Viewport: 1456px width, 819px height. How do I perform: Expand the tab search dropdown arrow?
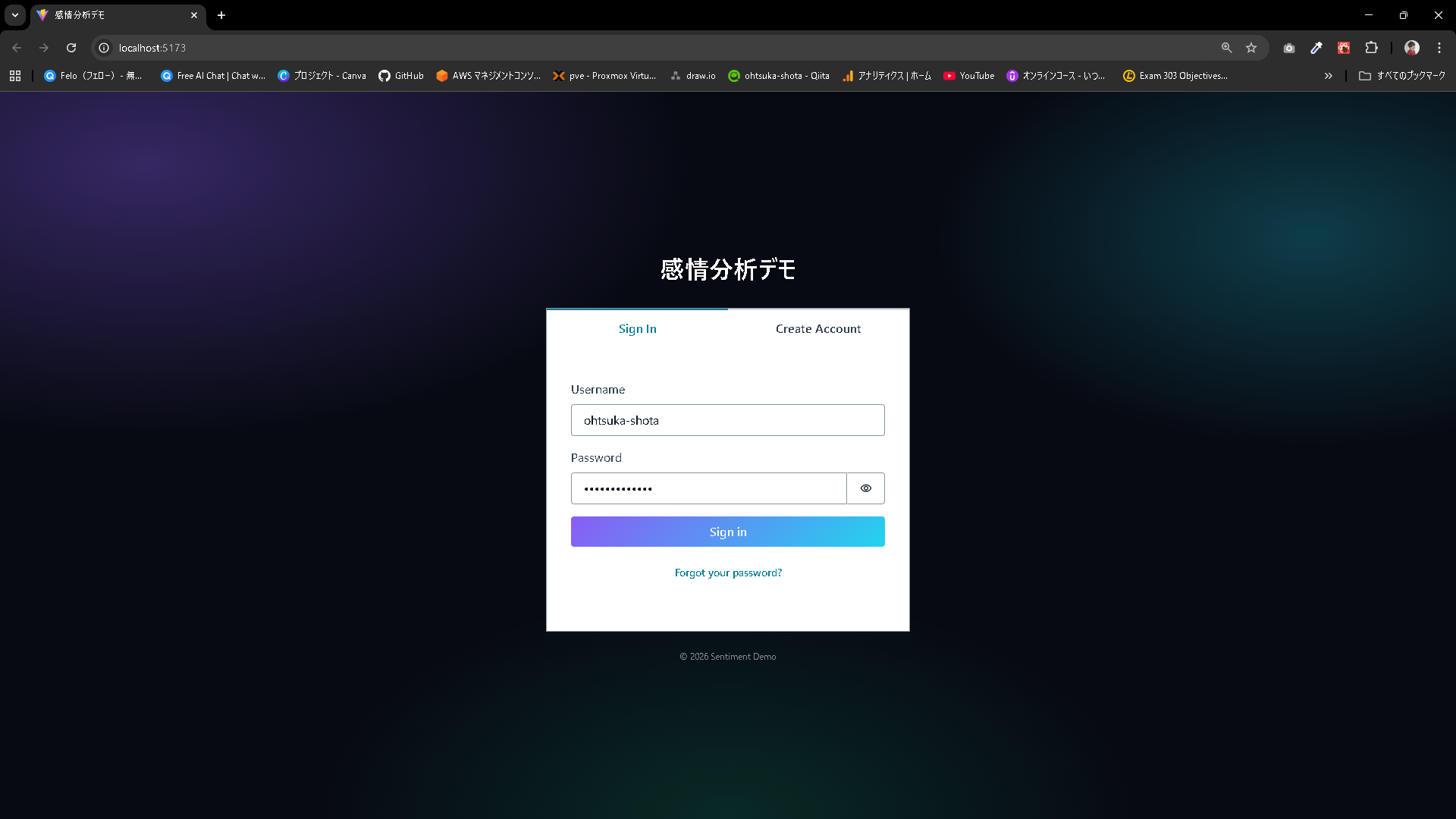(x=15, y=15)
